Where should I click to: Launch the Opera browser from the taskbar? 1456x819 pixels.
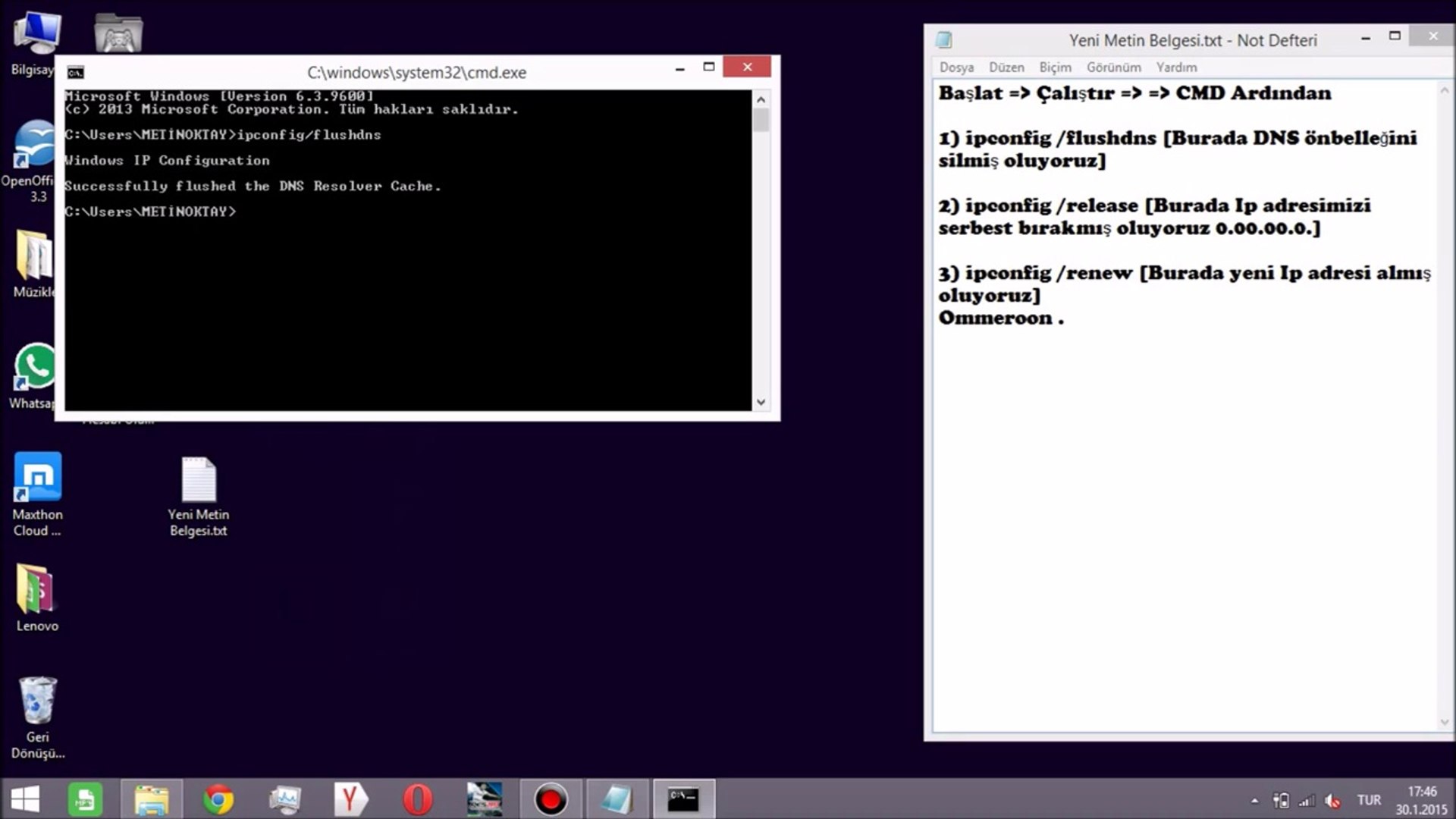(x=417, y=799)
